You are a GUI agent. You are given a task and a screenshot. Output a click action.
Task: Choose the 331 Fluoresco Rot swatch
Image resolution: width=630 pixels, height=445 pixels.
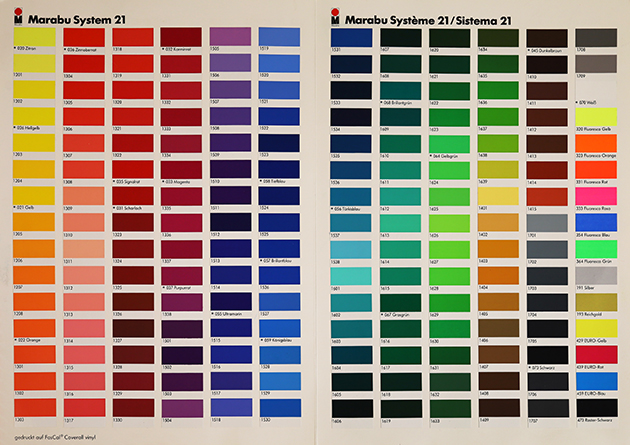coord(596,170)
